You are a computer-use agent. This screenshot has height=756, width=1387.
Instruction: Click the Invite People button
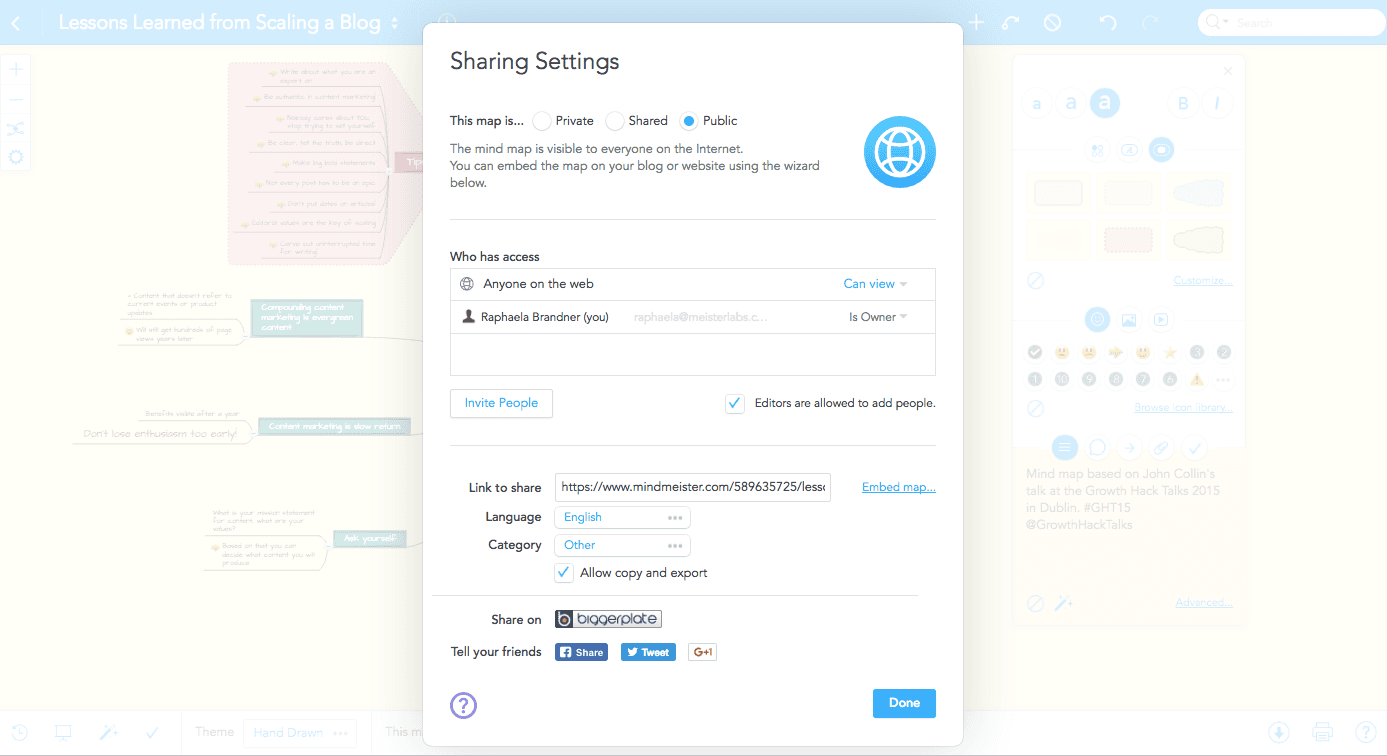pos(501,403)
